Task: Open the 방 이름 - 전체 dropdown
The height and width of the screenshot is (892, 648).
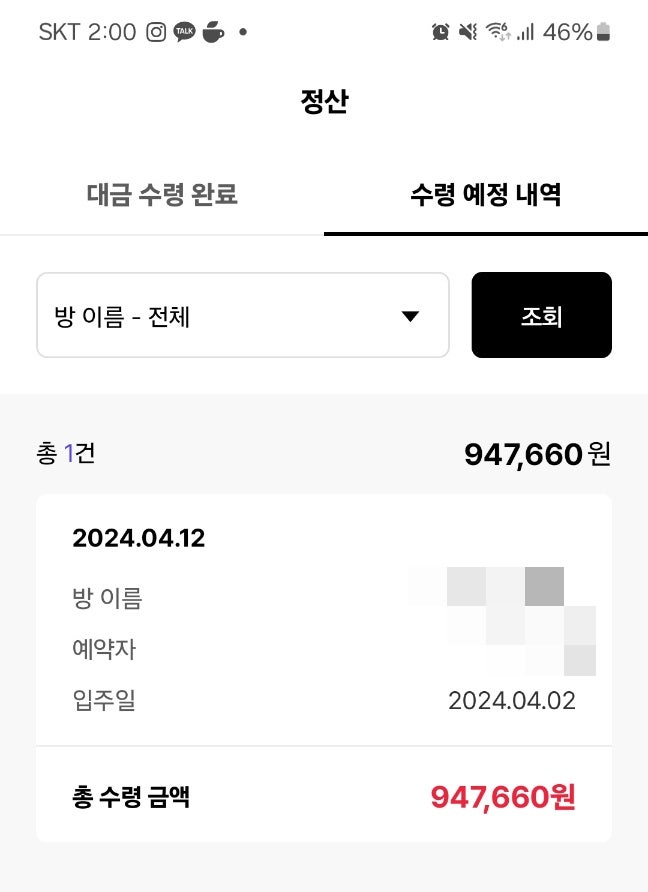Action: (x=243, y=315)
